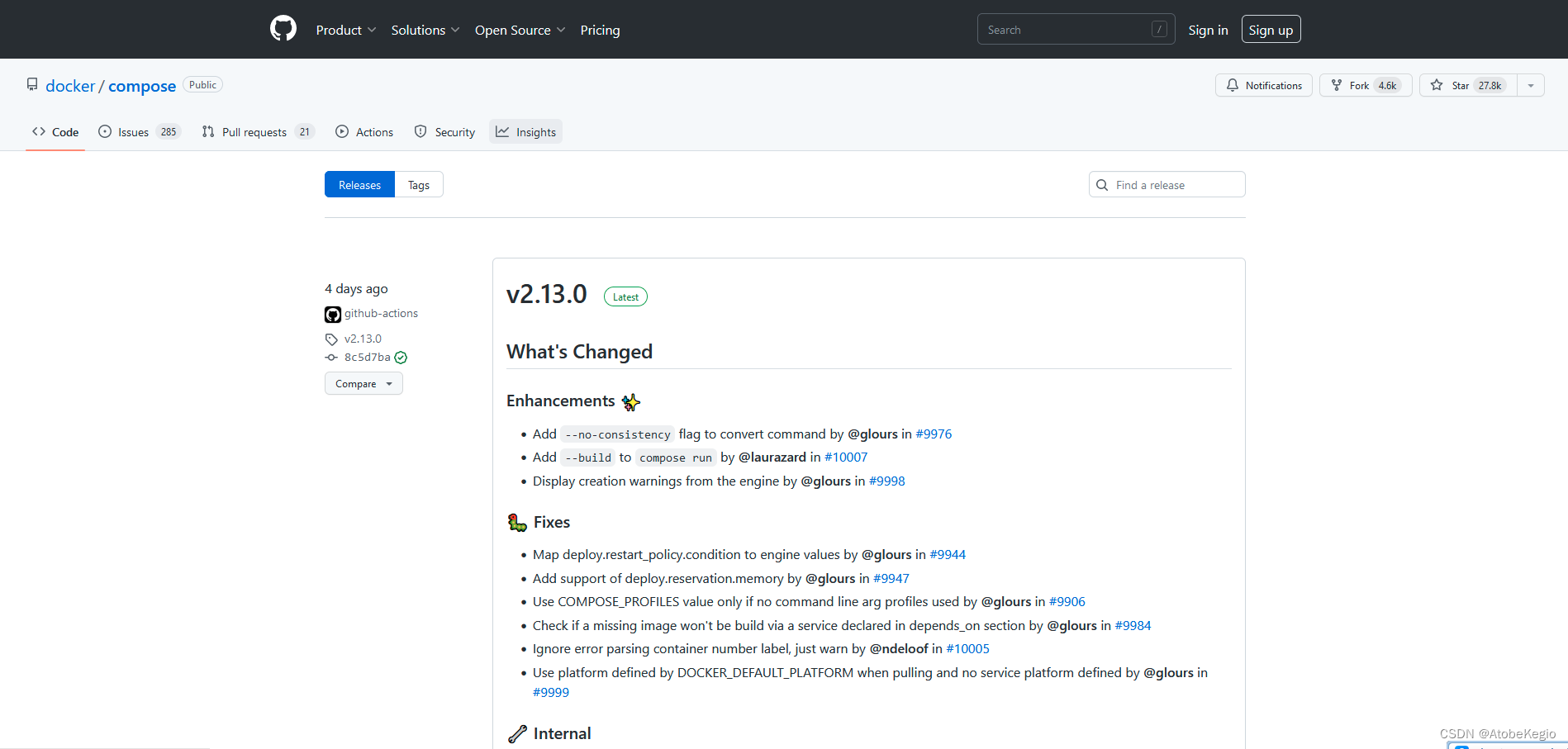1568x749 pixels.
Task: Open pull request #9999
Action: click(x=551, y=692)
